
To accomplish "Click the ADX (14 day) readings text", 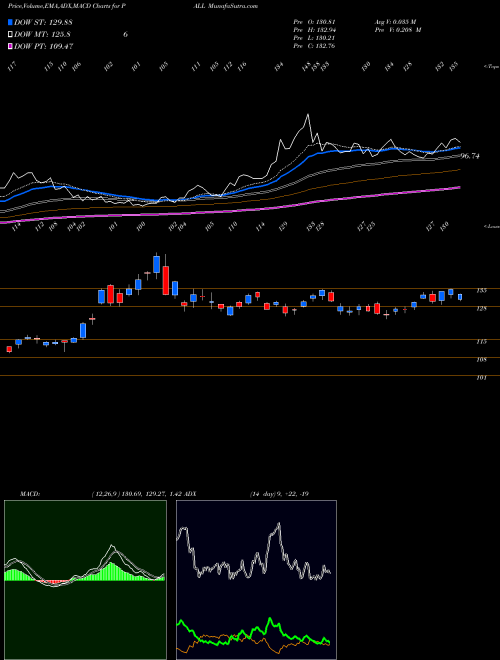I will pos(279,494).
